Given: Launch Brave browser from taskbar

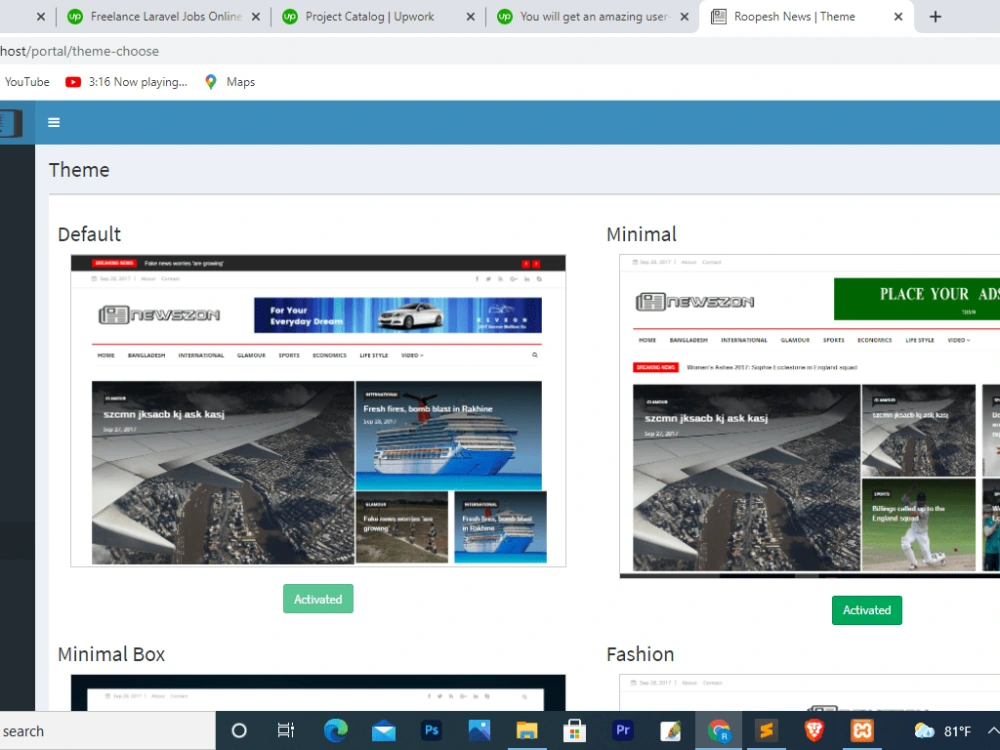Looking at the screenshot, I should tap(814, 731).
